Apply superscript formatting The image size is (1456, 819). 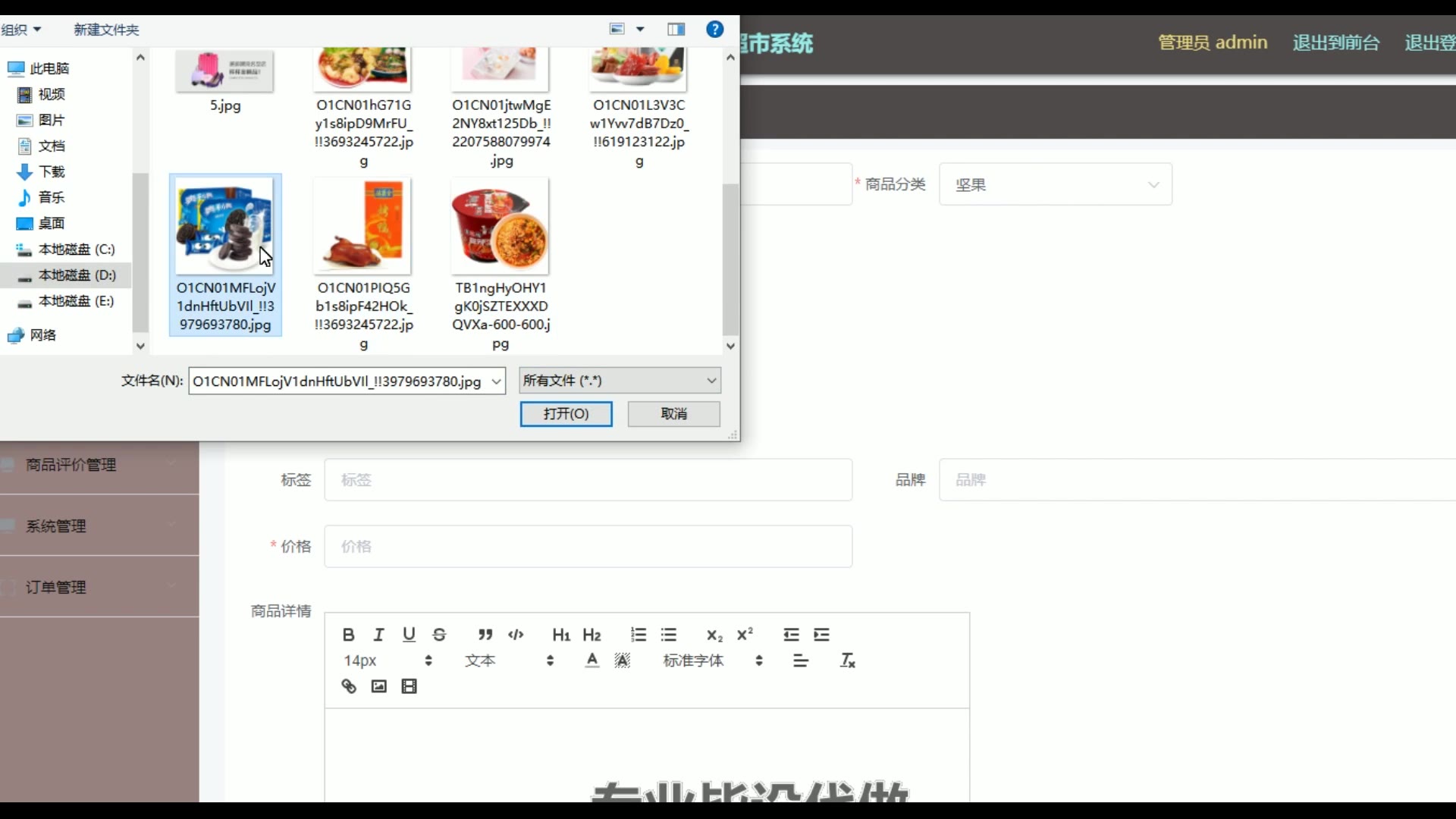point(745,635)
